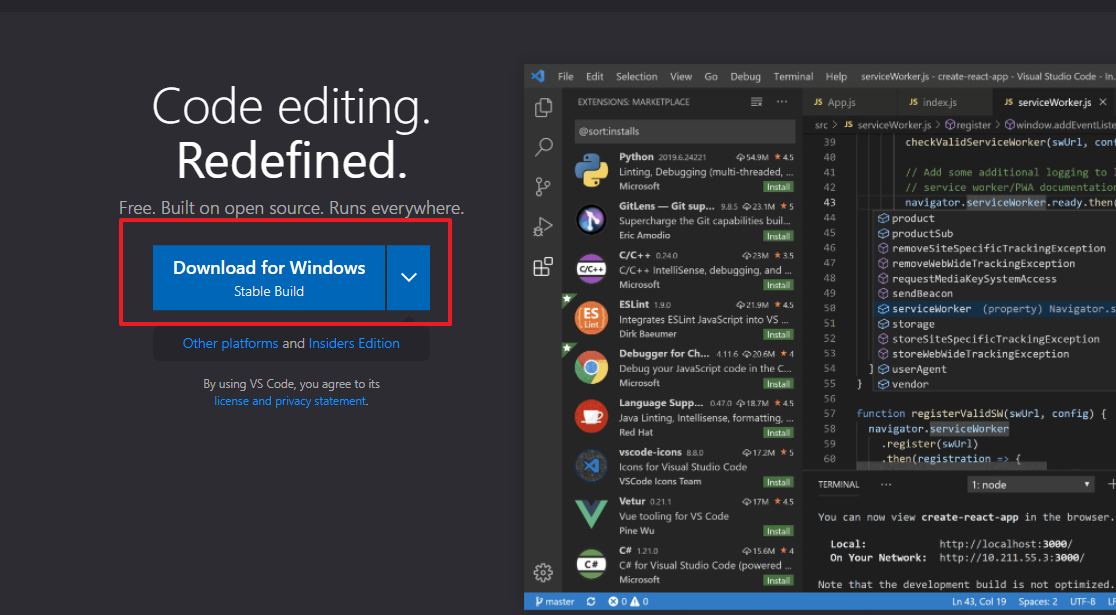Click the Debugger for Chrome logo
1116x615 pixels.
point(591,367)
